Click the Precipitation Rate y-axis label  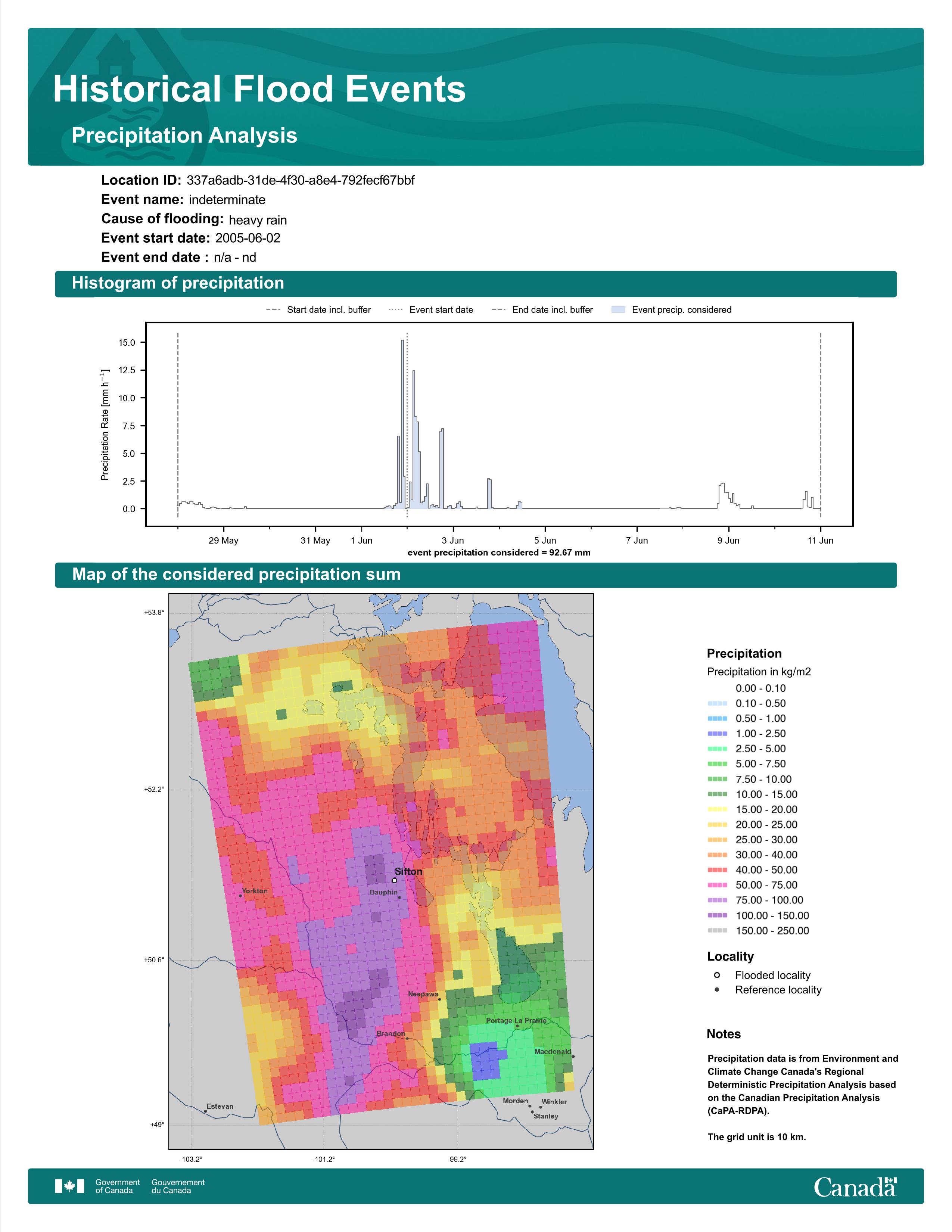[105, 425]
